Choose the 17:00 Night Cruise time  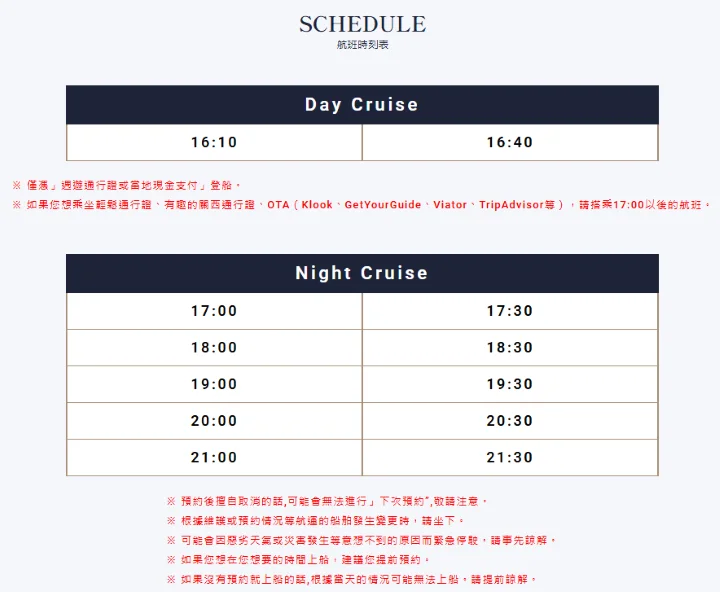point(214,311)
